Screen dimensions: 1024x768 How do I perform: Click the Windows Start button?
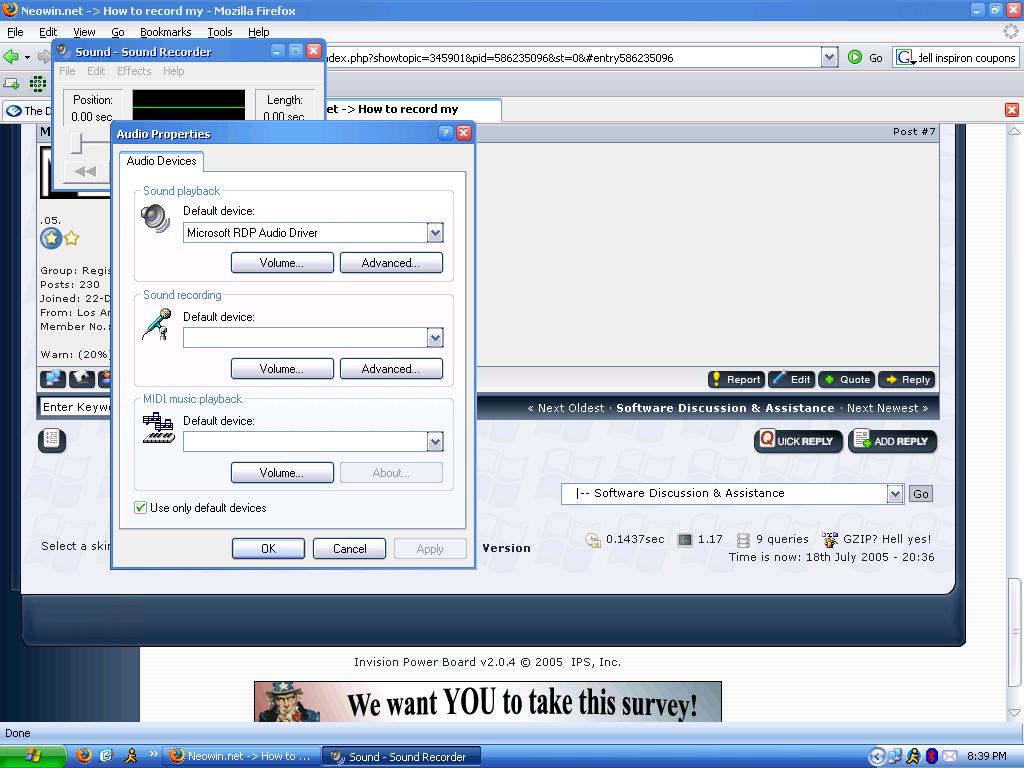[33, 756]
